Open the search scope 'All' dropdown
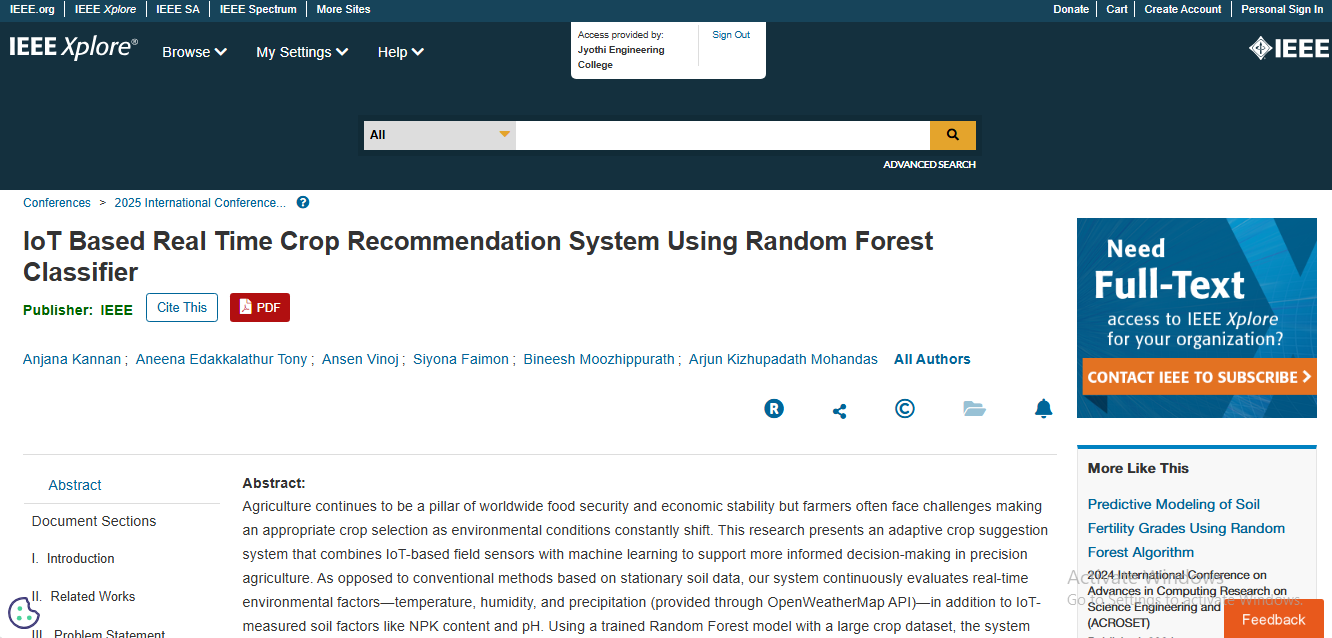The image size is (1332, 638). (x=439, y=135)
